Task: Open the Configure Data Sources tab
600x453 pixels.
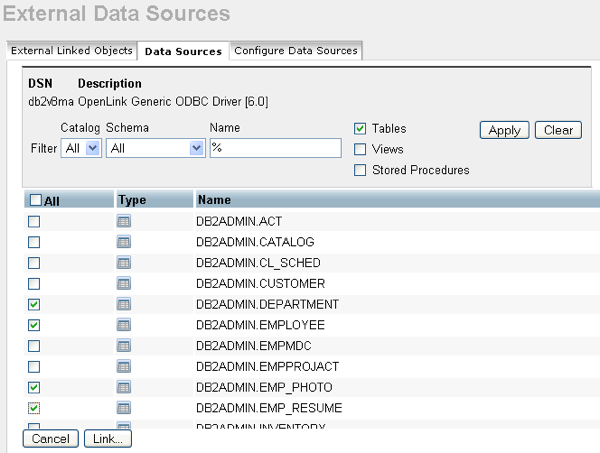Action: tap(295, 51)
